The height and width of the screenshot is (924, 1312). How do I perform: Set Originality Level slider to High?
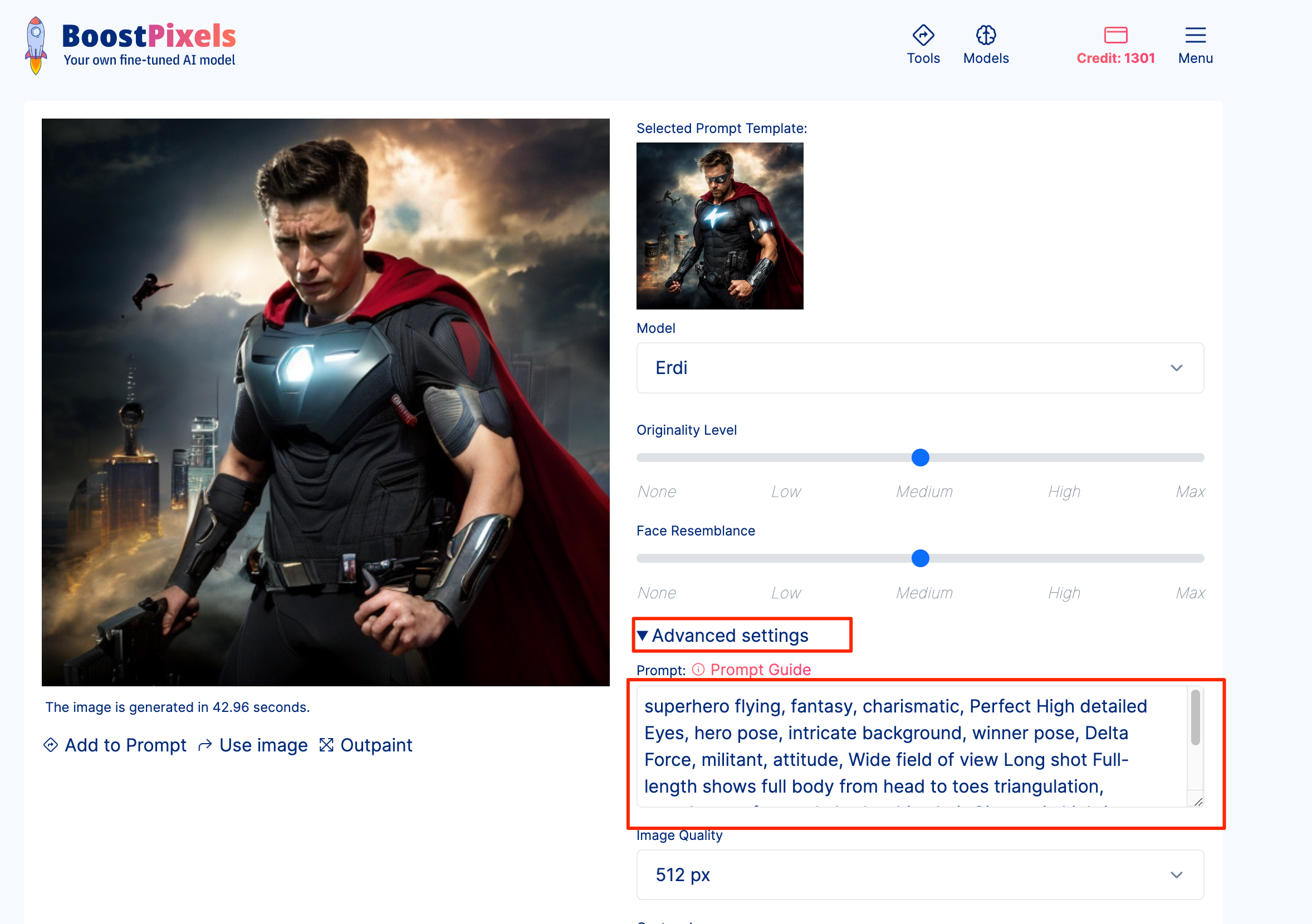click(1063, 458)
